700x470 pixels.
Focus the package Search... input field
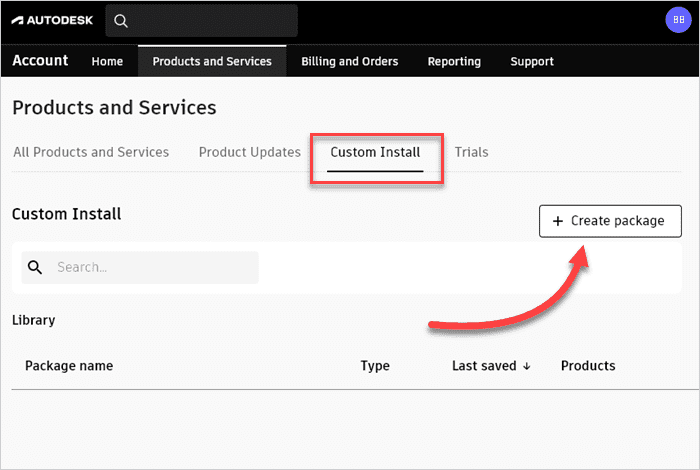click(140, 267)
